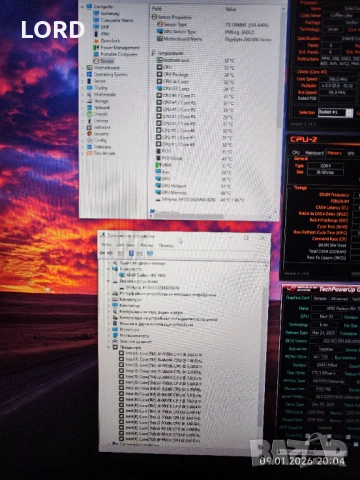Screen dimensions: 360x480
Task: Click the Display category icon
Action: pyautogui.click(x=89, y=88)
